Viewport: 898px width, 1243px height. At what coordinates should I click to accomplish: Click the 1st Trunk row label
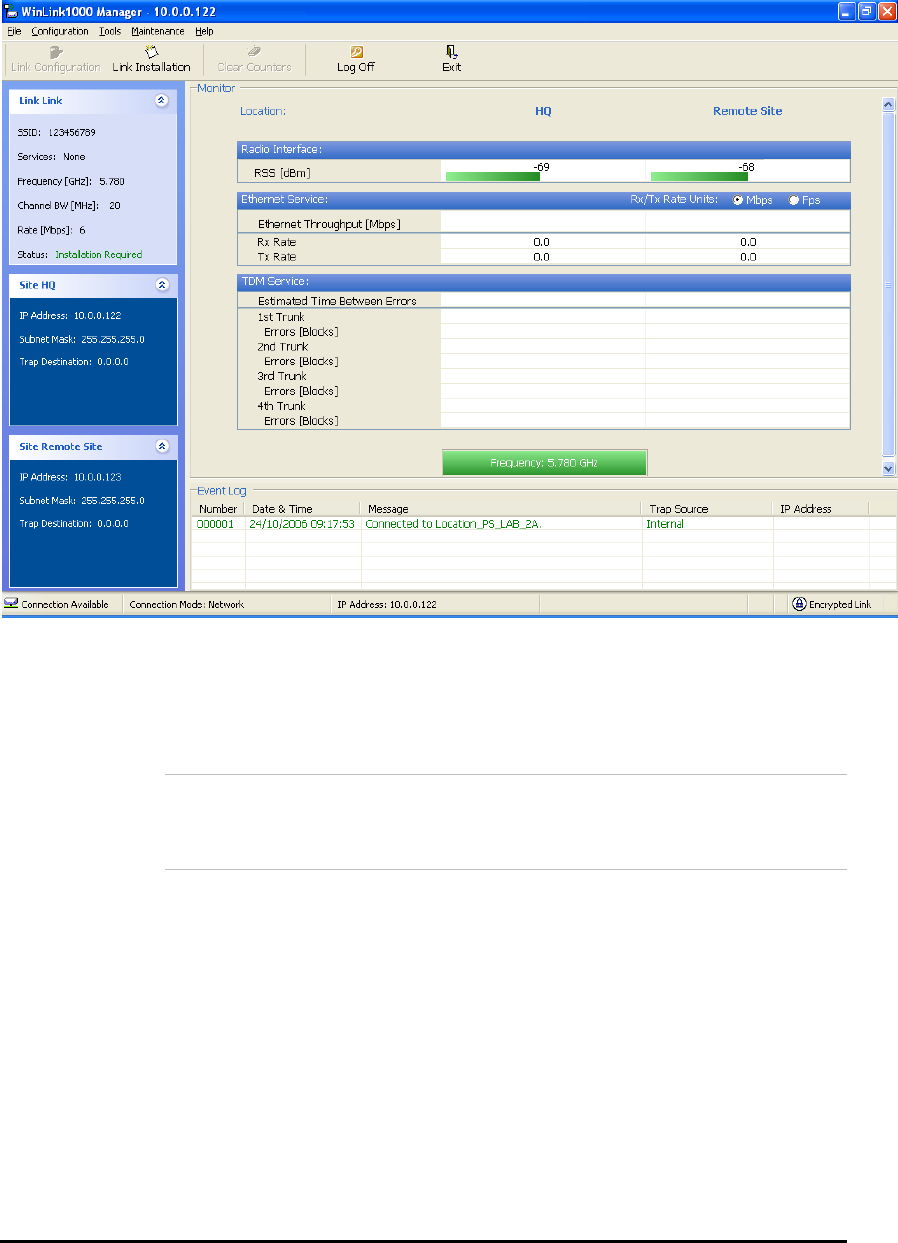pyautogui.click(x=281, y=317)
